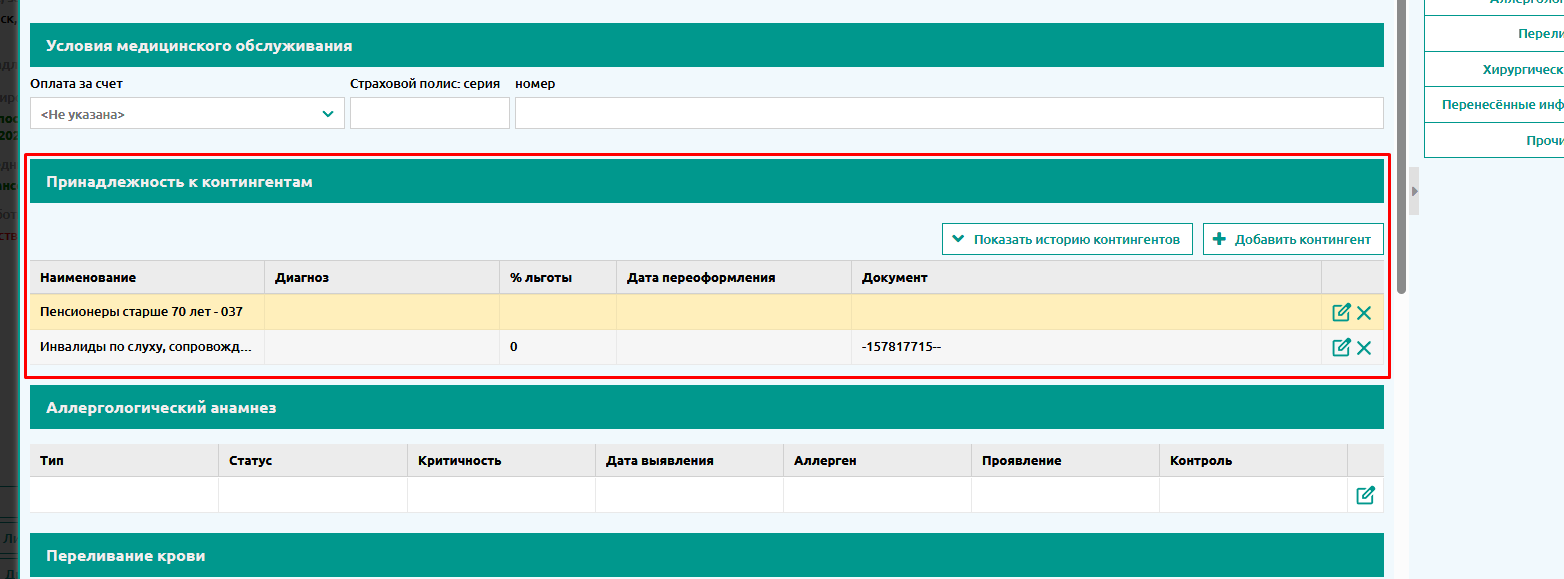Delete the Пенсионеры старше 70 лет contingent
This screenshot has width=1564, height=579.
pyautogui.click(x=1364, y=313)
